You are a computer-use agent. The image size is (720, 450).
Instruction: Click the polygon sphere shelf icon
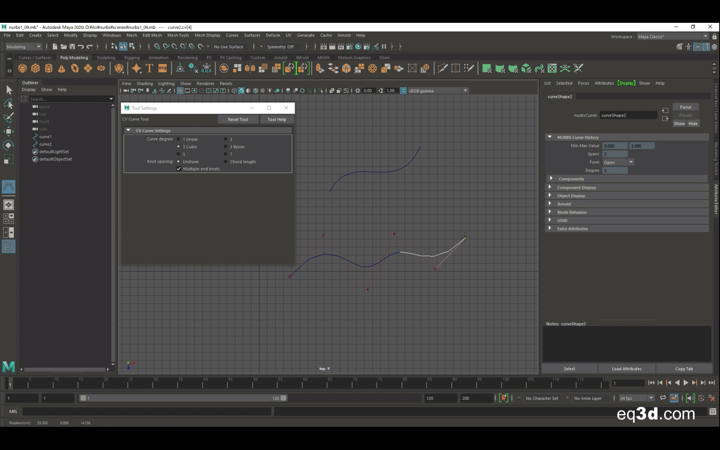click(21, 69)
